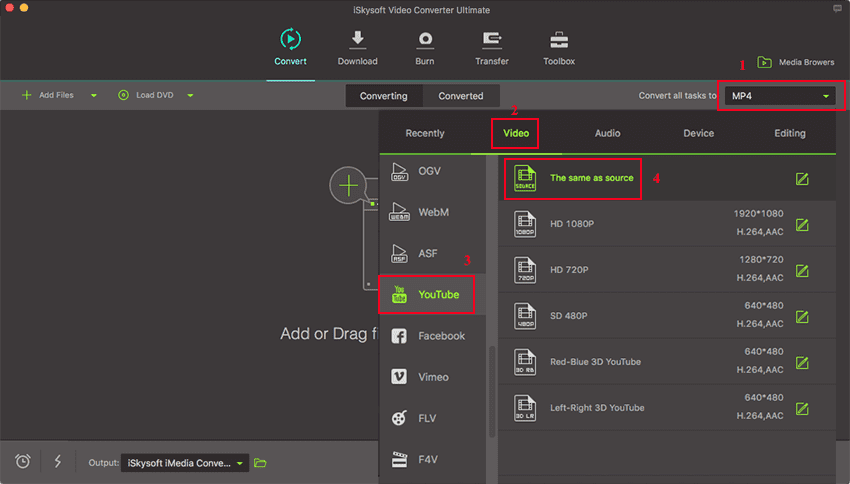
Task: Open the scheduler alarm clock icon
Action: tap(23, 461)
